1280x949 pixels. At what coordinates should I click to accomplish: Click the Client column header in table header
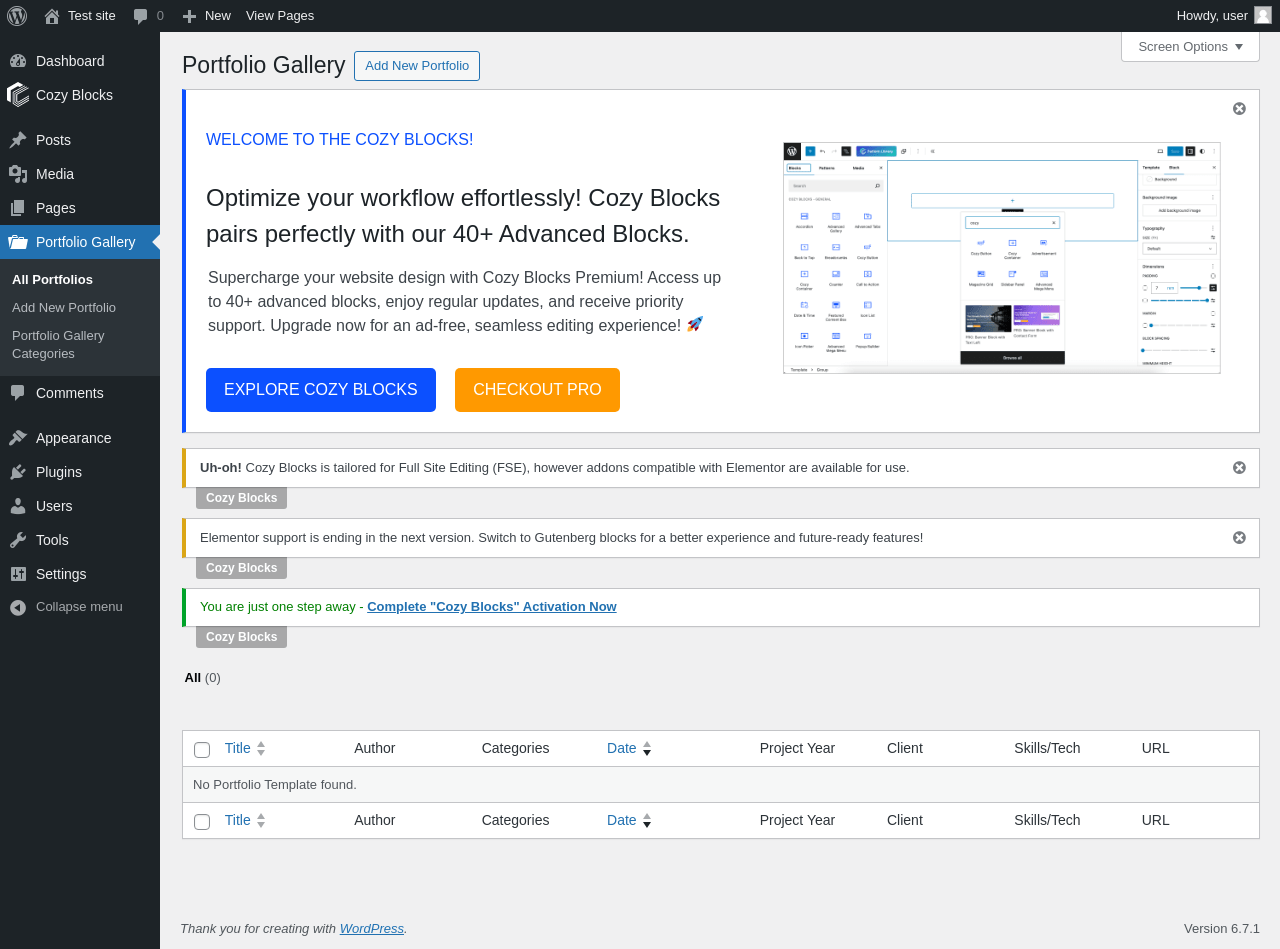905,748
